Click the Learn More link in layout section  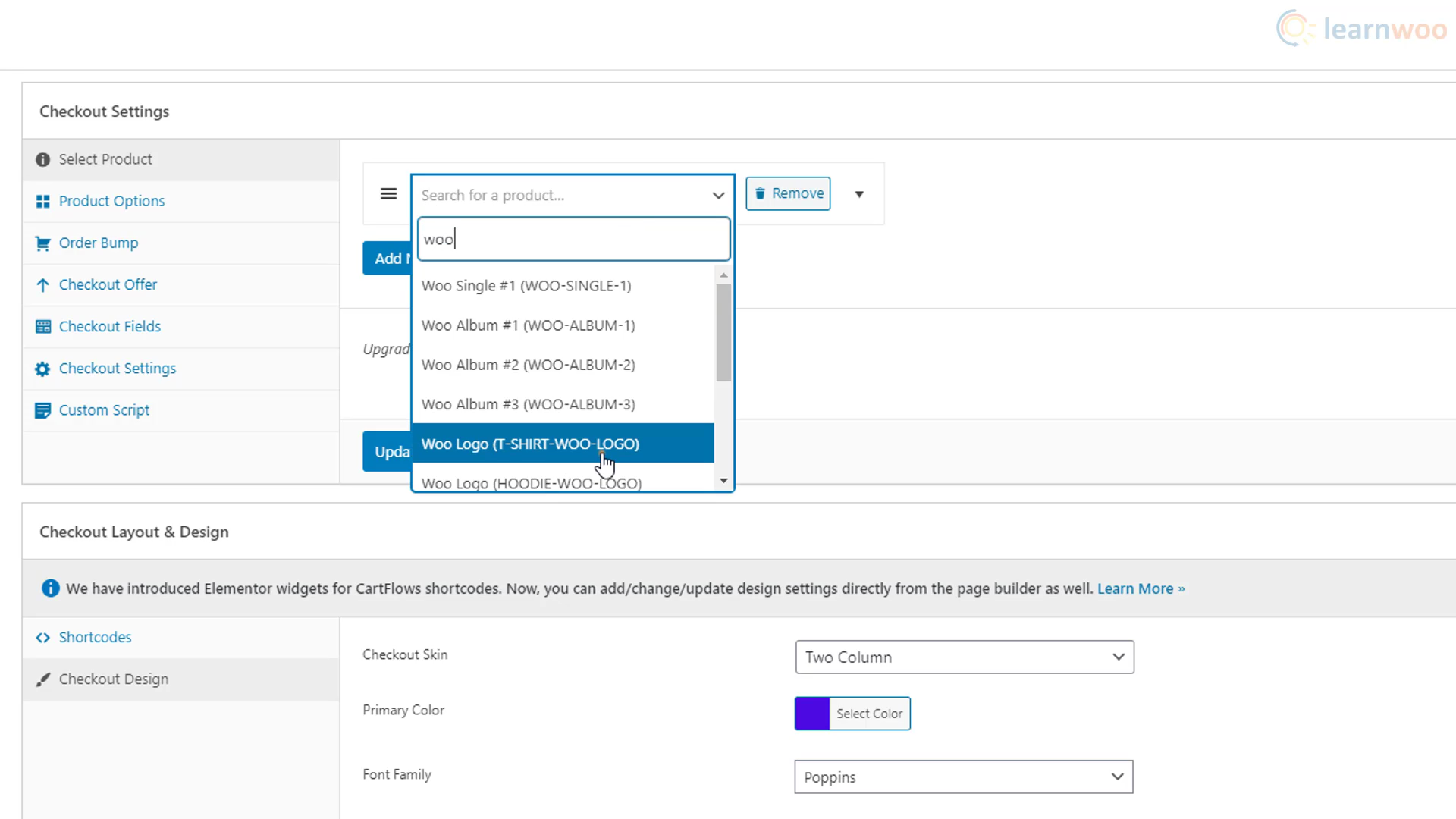click(1141, 588)
